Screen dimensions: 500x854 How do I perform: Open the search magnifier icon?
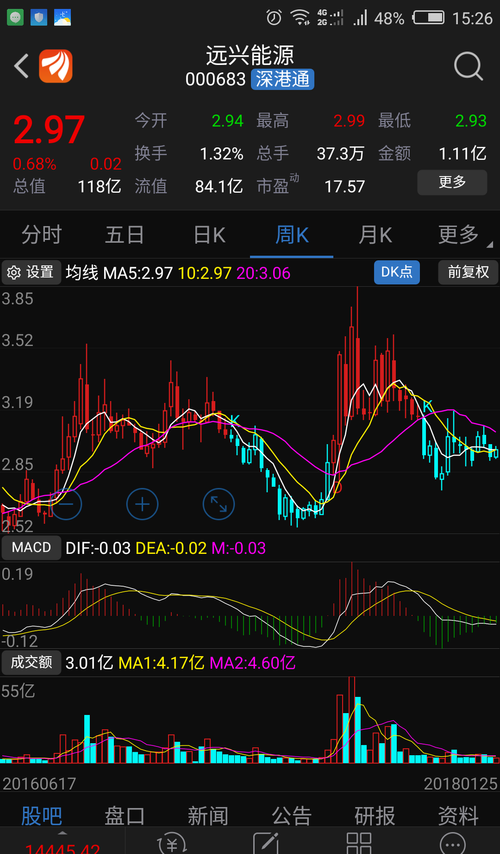tap(468, 67)
